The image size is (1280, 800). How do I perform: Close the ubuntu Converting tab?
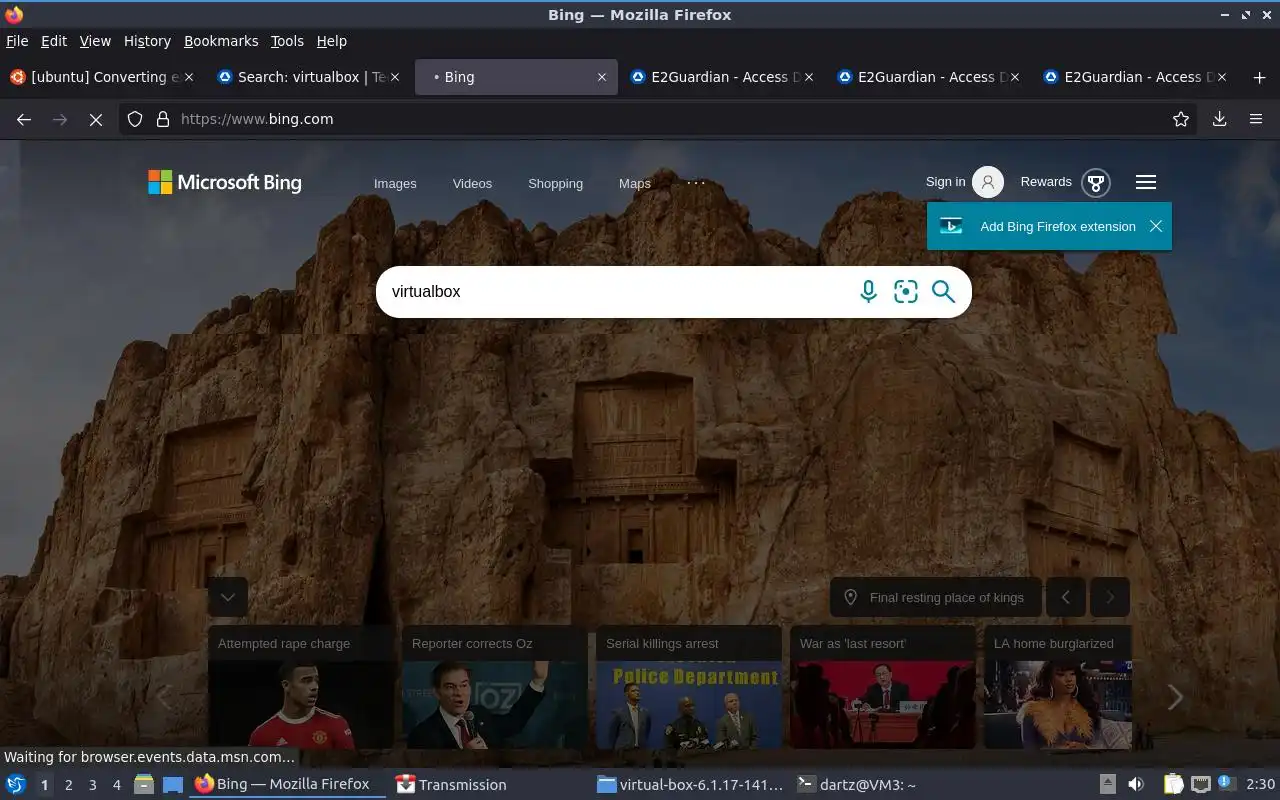189,77
